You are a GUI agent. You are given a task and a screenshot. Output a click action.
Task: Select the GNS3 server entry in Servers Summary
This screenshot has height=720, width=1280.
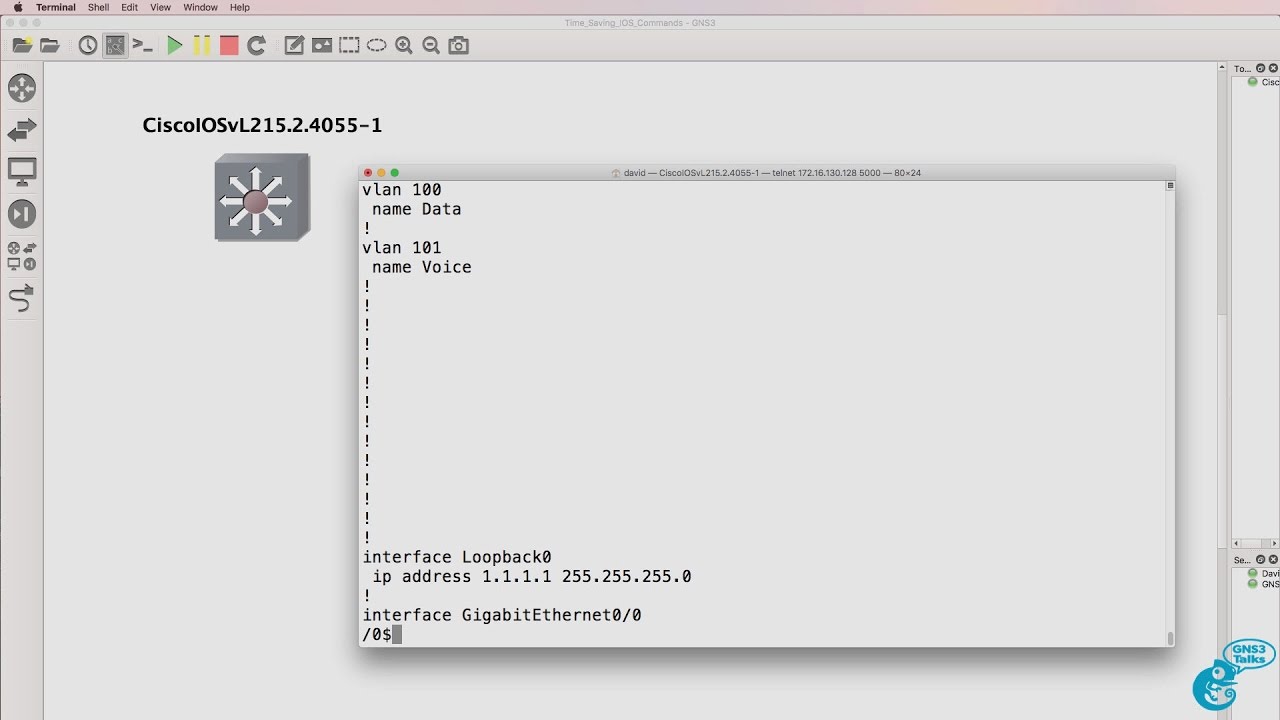pos(1263,584)
